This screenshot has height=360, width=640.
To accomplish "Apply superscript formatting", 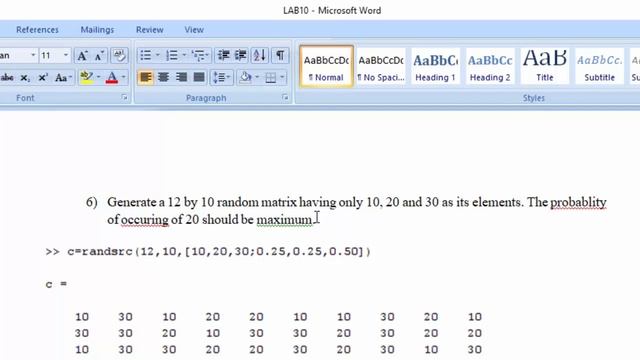I will 43,78.
